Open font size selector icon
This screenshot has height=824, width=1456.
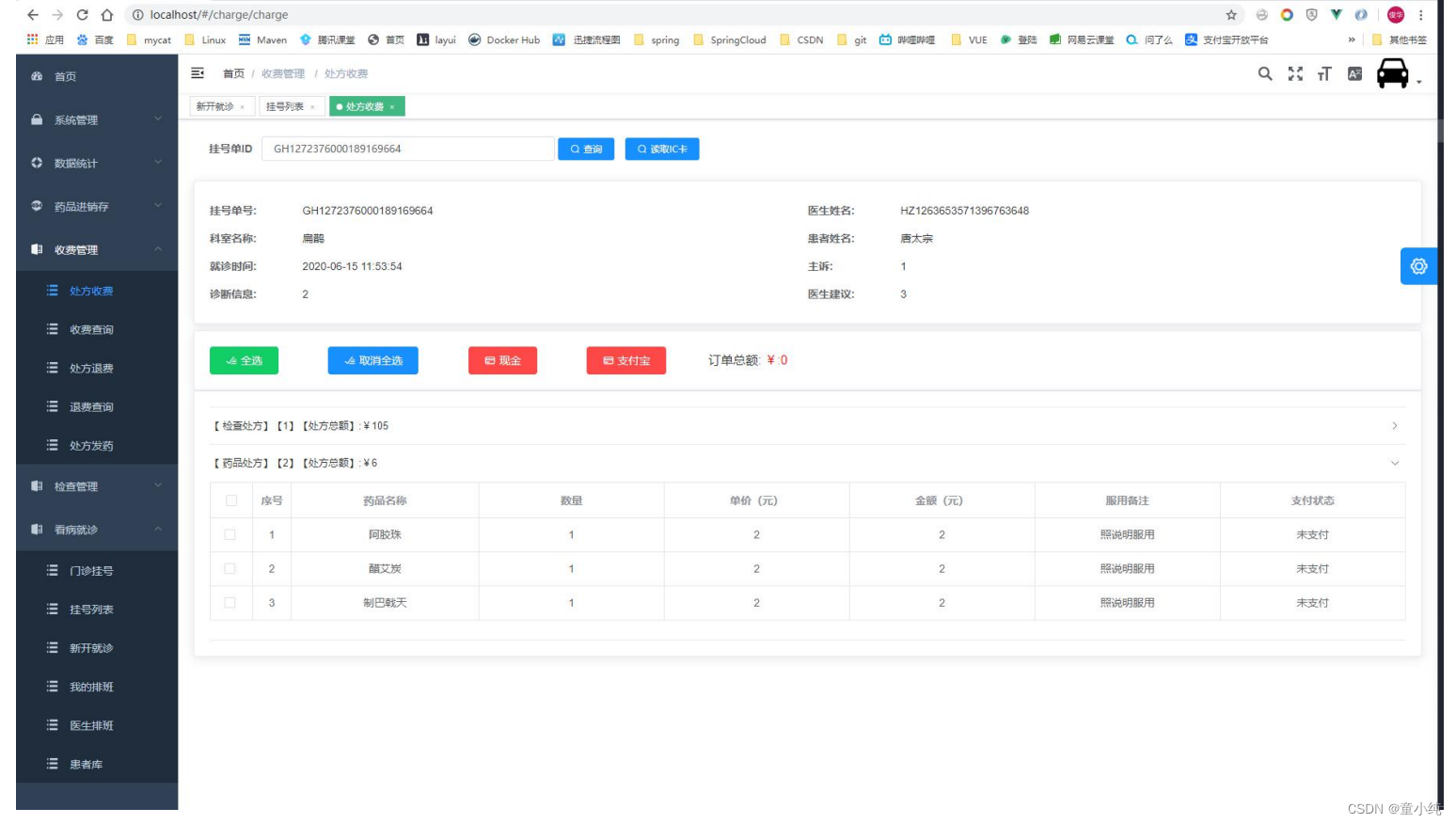[x=1324, y=73]
